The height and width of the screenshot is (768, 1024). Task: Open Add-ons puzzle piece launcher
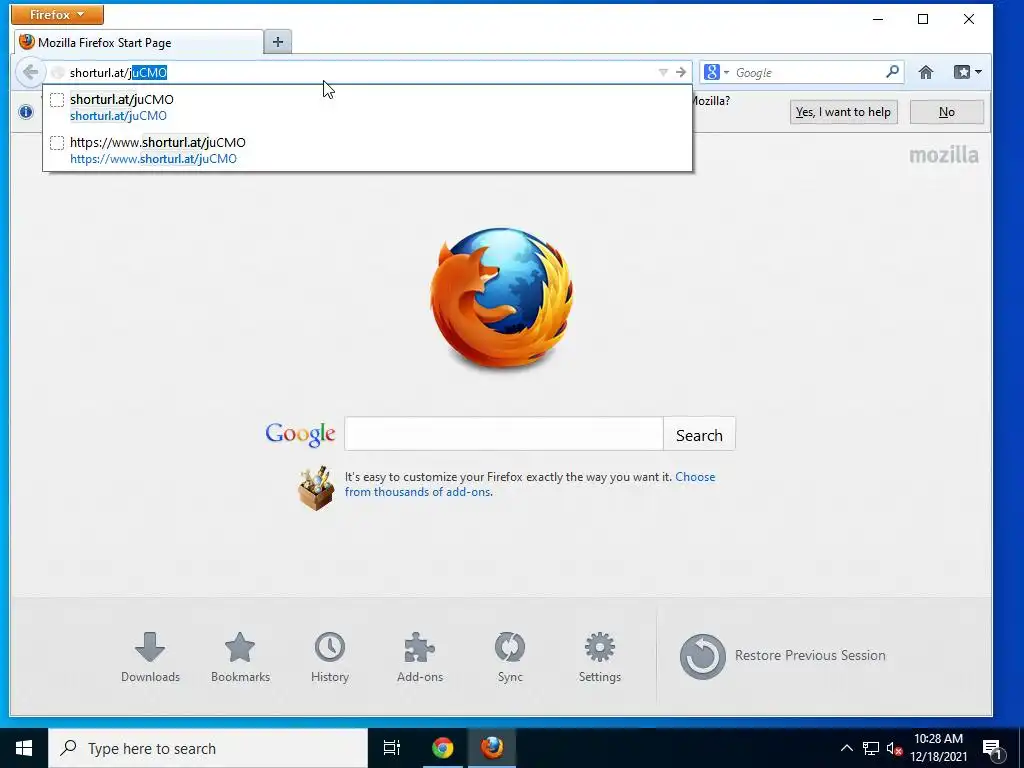(420, 657)
